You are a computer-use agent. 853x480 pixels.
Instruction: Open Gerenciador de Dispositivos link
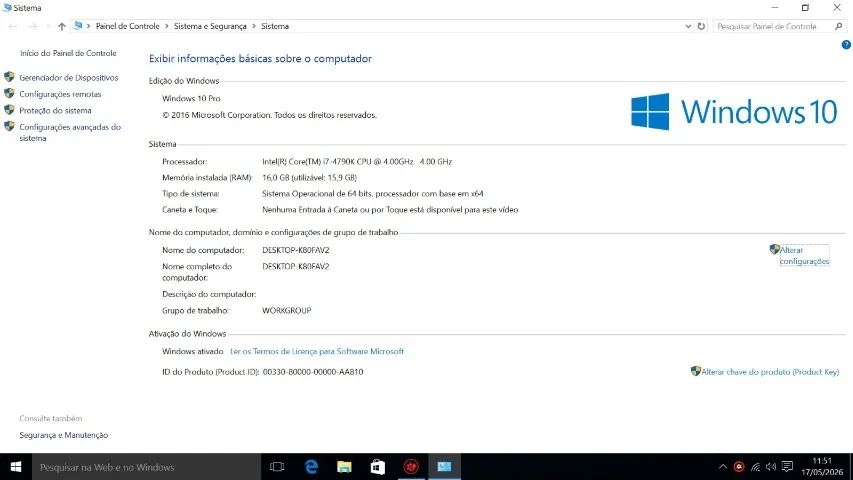coord(69,78)
